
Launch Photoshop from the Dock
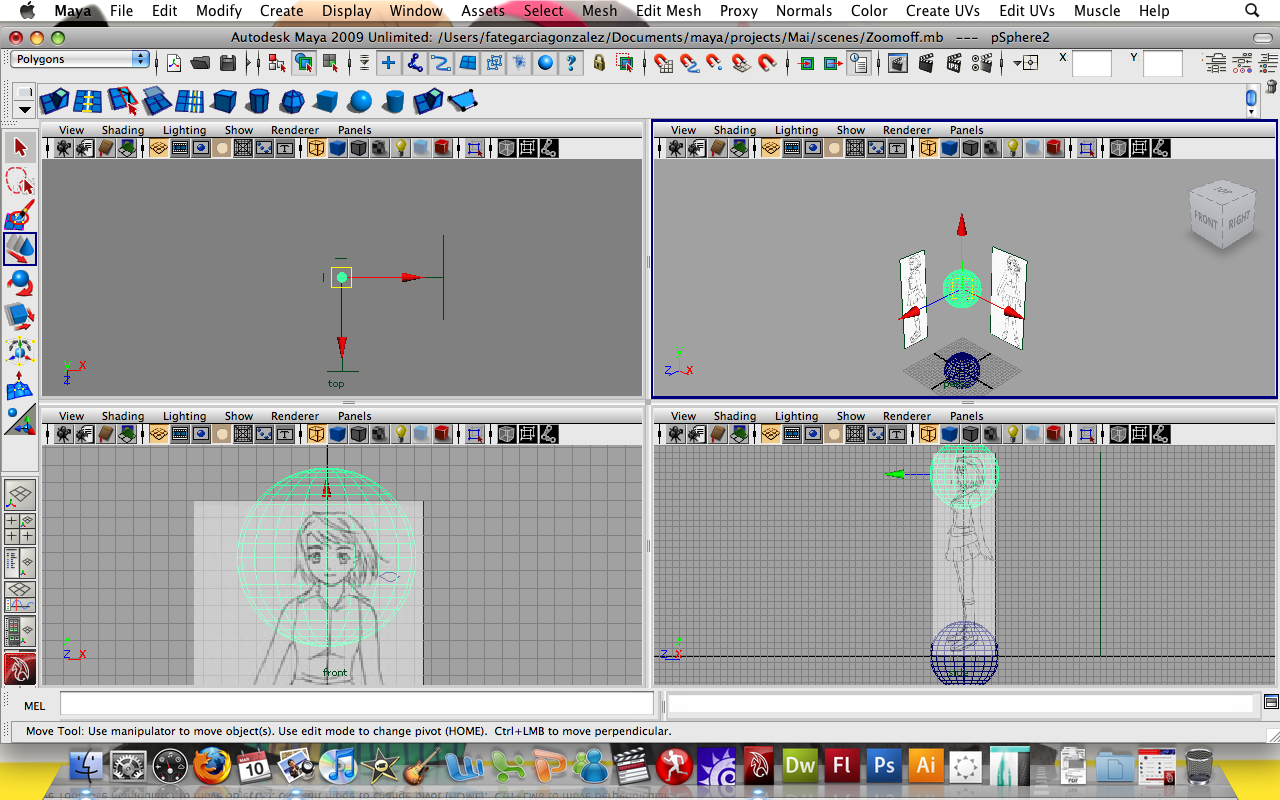(x=884, y=767)
